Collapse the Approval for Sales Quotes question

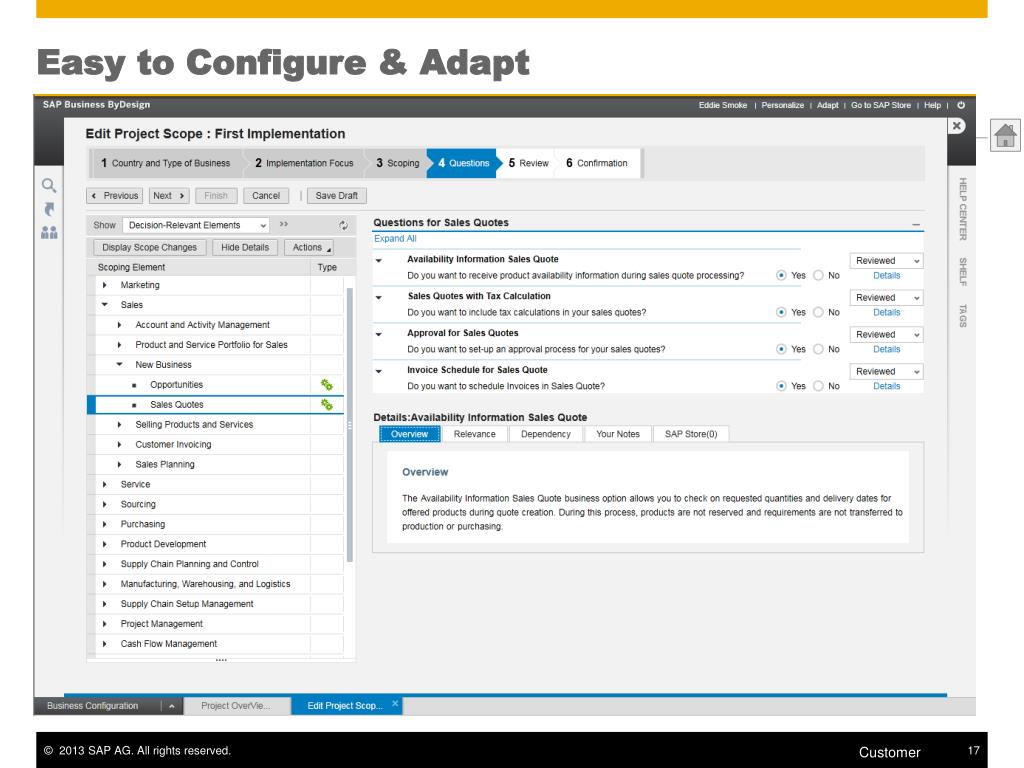click(379, 334)
